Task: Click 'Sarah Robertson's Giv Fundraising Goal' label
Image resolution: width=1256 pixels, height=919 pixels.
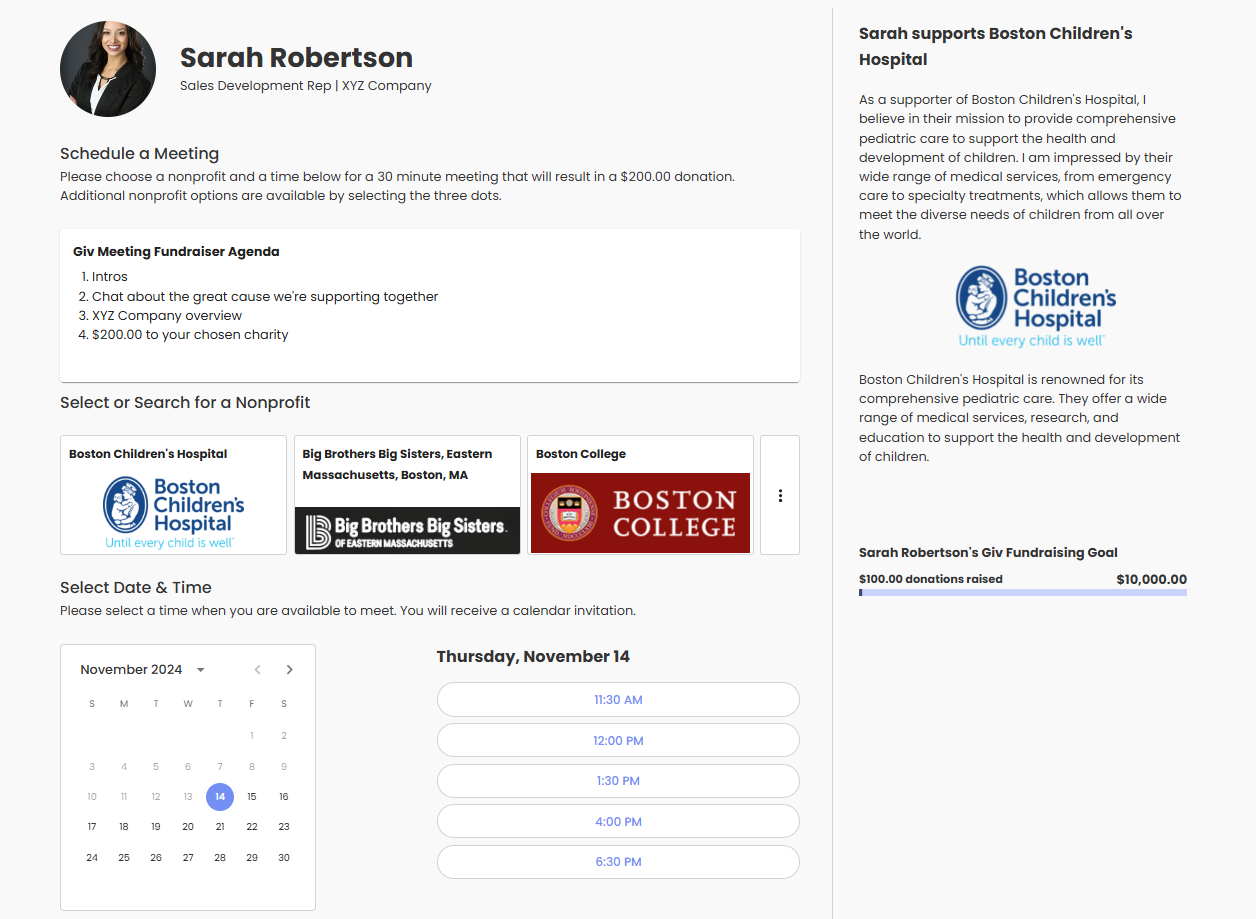Action: pos(988,553)
